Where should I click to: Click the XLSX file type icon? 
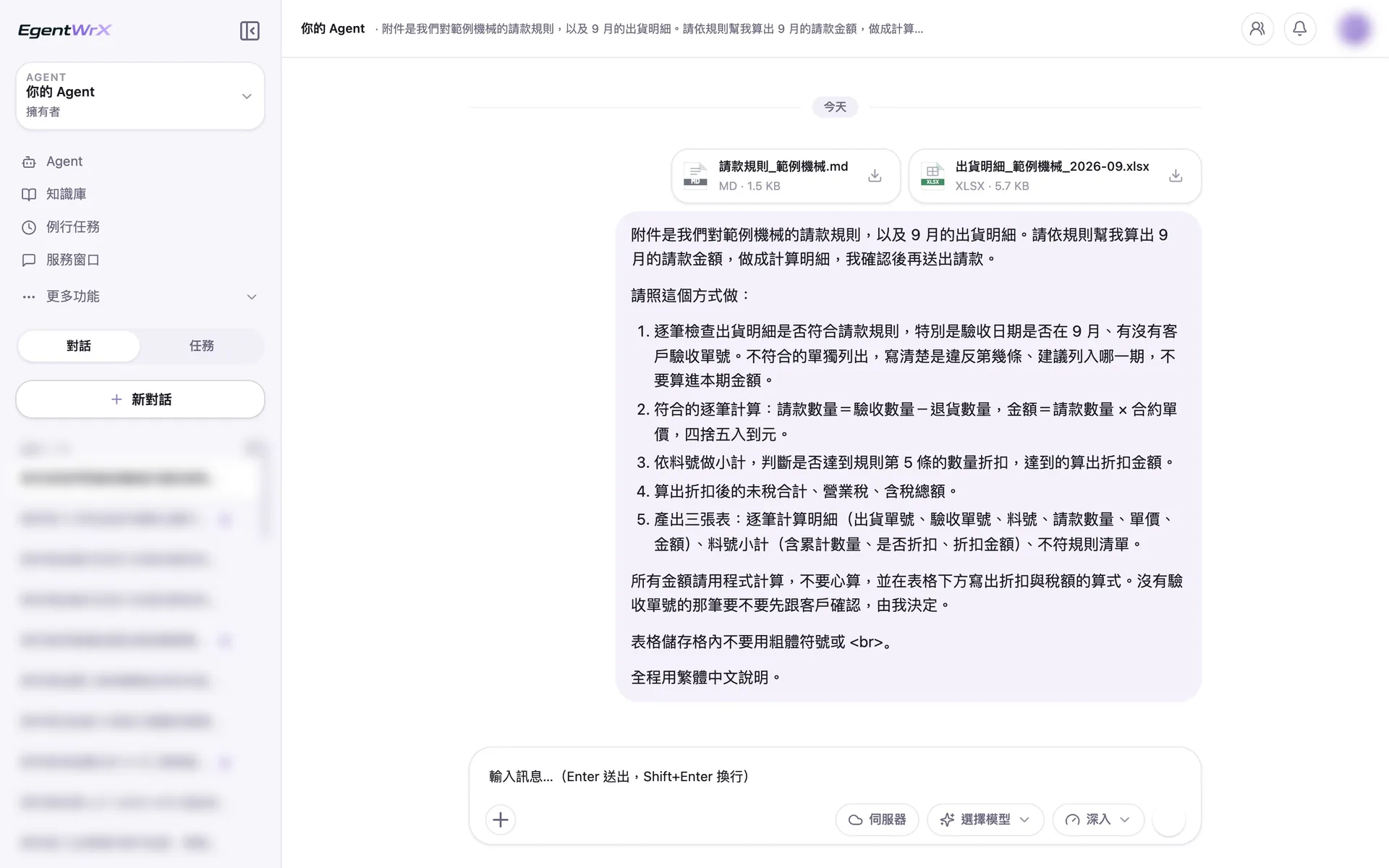click(933, 175)
